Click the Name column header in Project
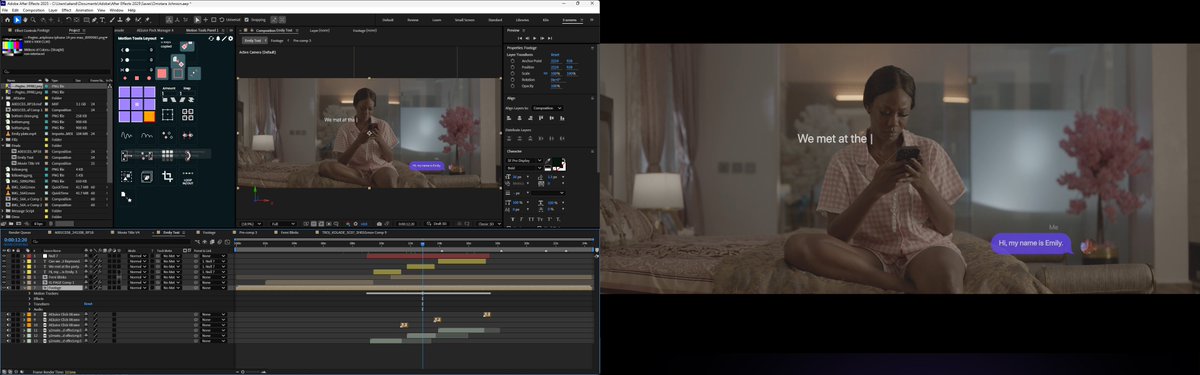Image resolution: width=1200 pixels, height=375 pixels. [x=10, y=80]
